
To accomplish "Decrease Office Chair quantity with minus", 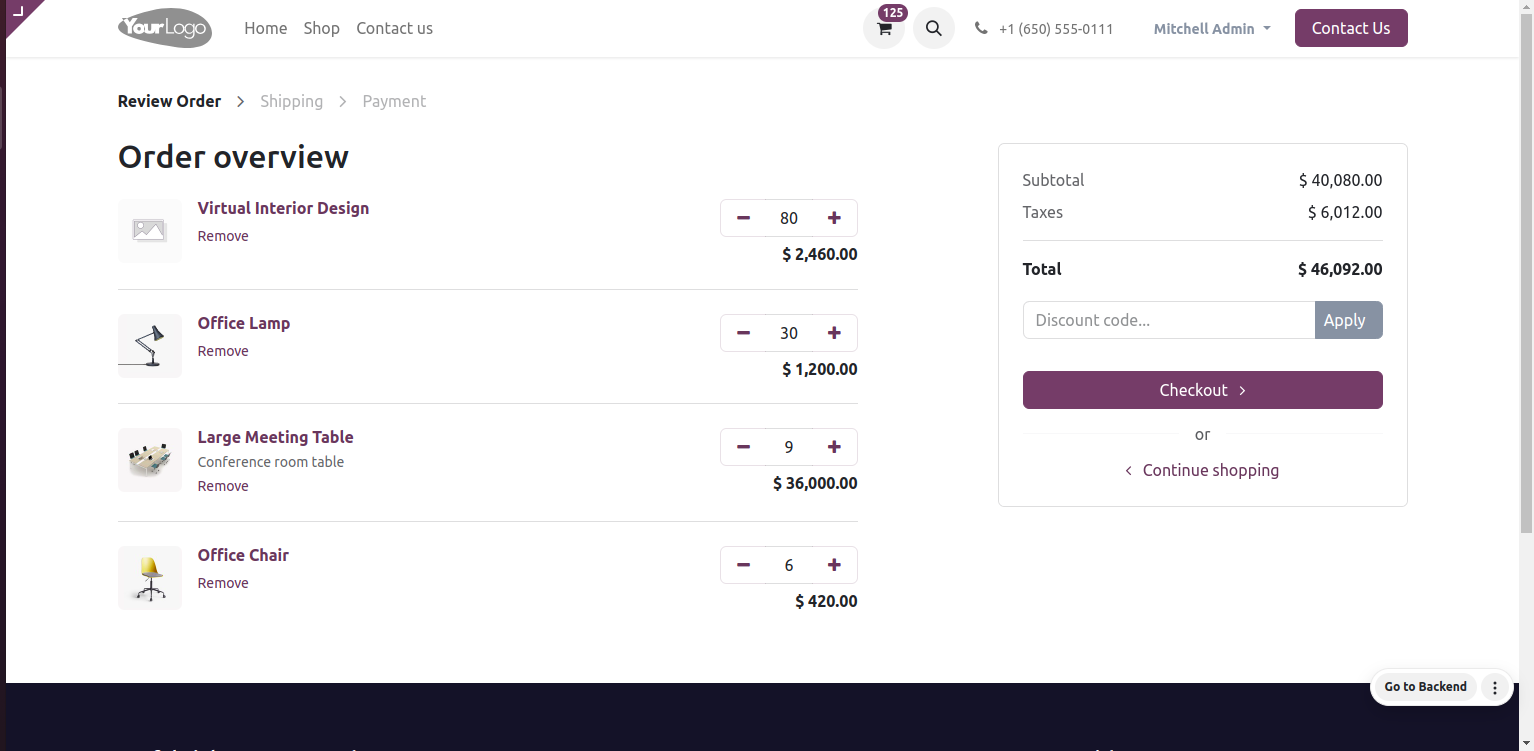I will point(743,565).
